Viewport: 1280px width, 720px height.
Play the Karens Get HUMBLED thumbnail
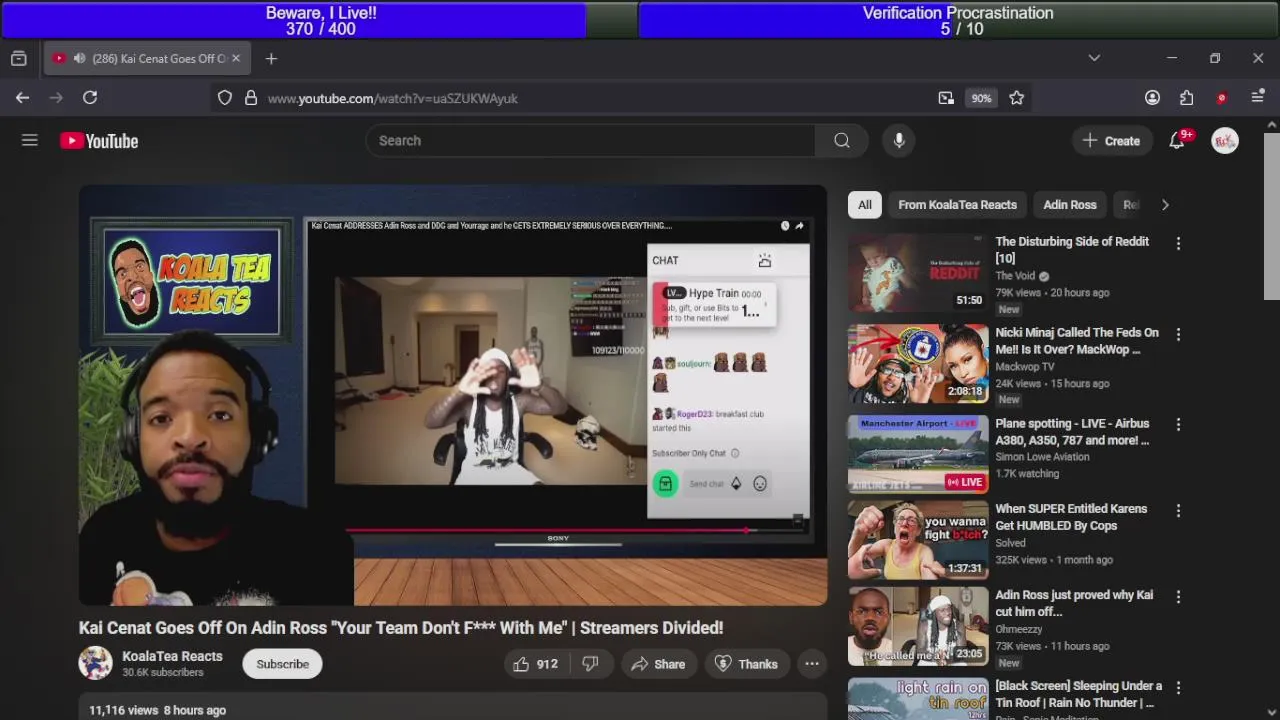click(918, 540)
